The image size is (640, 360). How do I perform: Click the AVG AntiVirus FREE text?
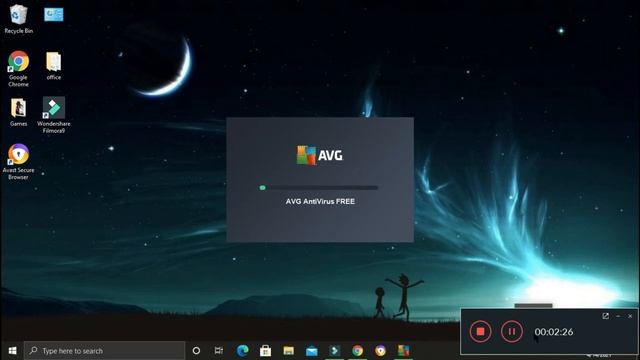320,201
